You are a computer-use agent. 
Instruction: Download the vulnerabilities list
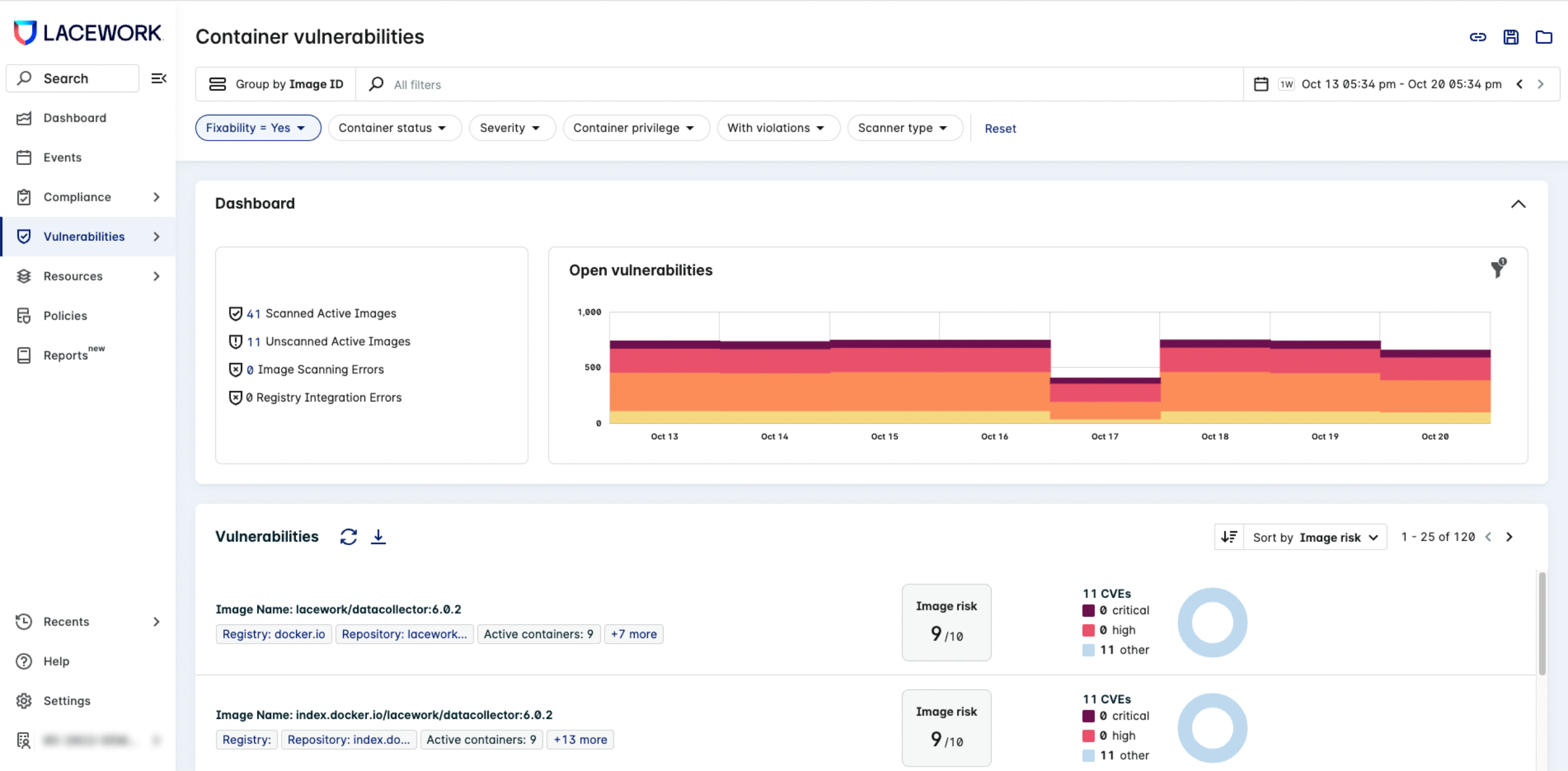(378, 536)
